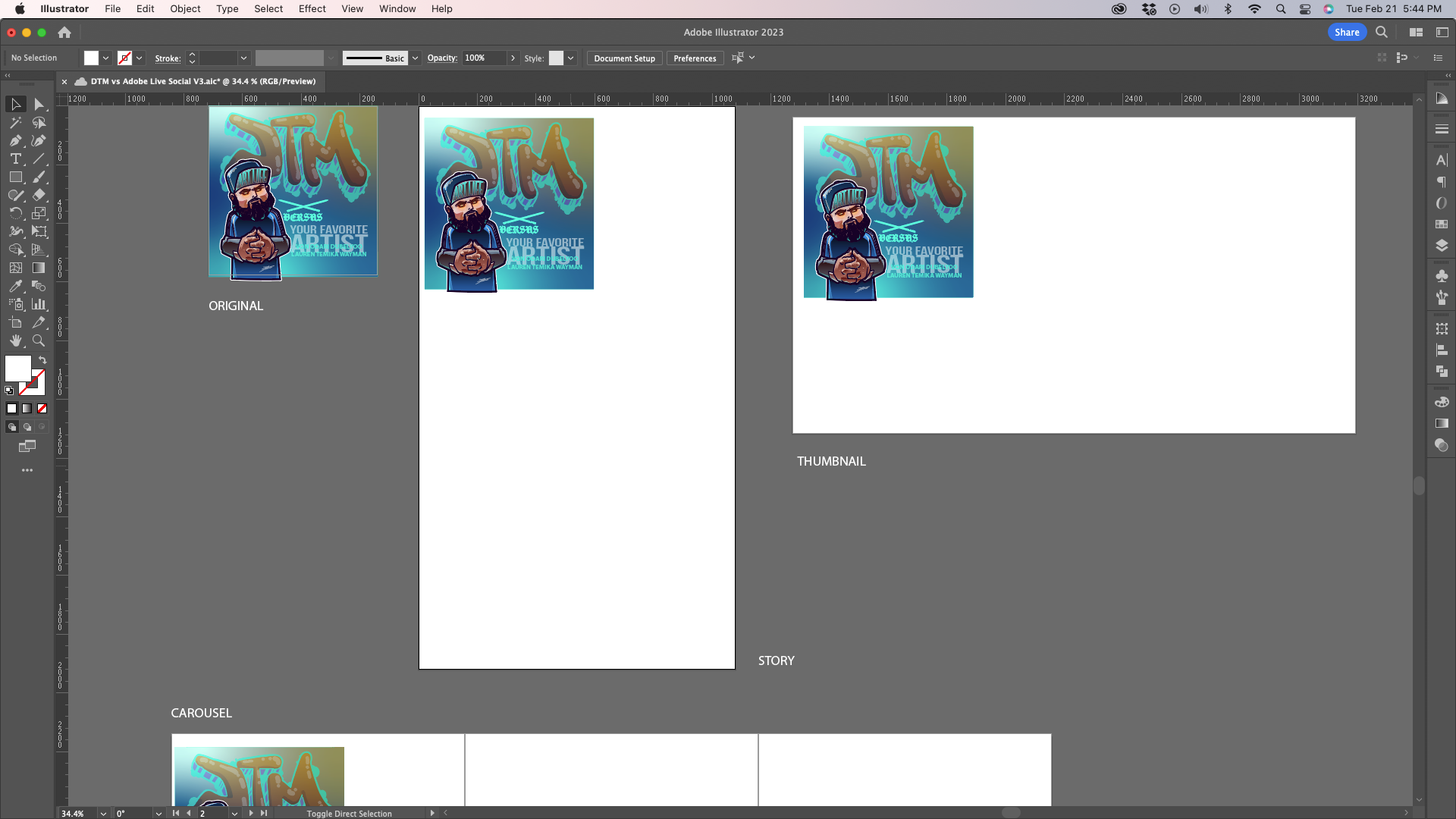Viewport: 1456px width, 819px height.
Task: Open the Character panel icon
Action: tap(1442, 160)
